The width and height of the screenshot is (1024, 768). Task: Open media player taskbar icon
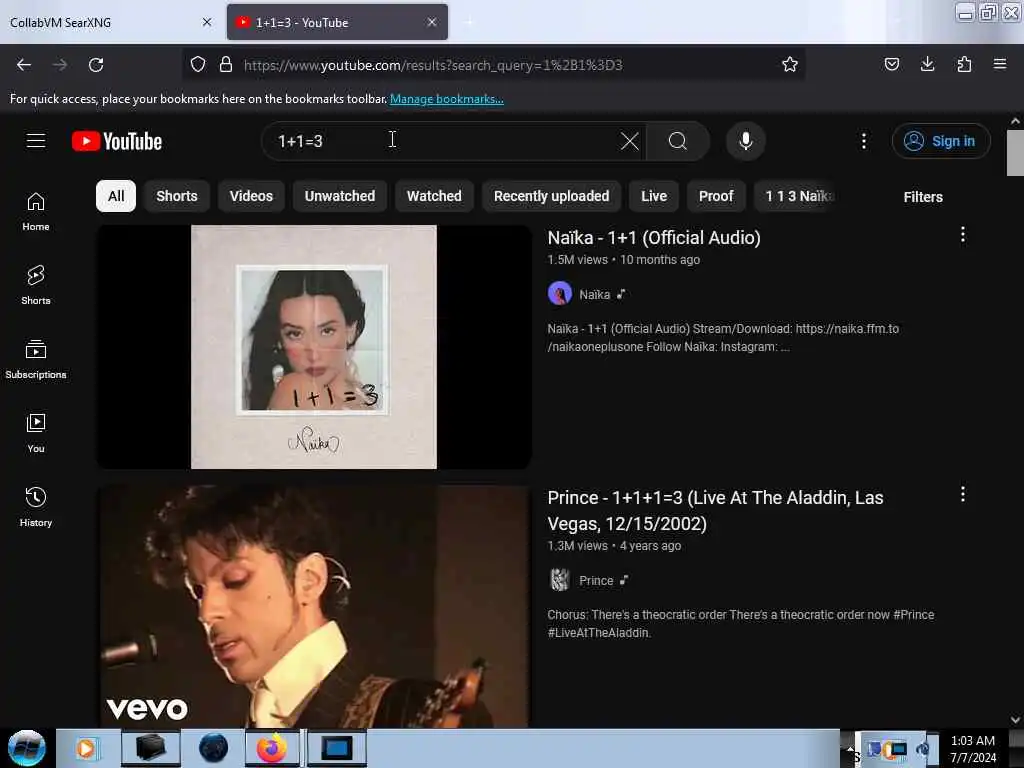pyautogui.click(x=86, y=748)
